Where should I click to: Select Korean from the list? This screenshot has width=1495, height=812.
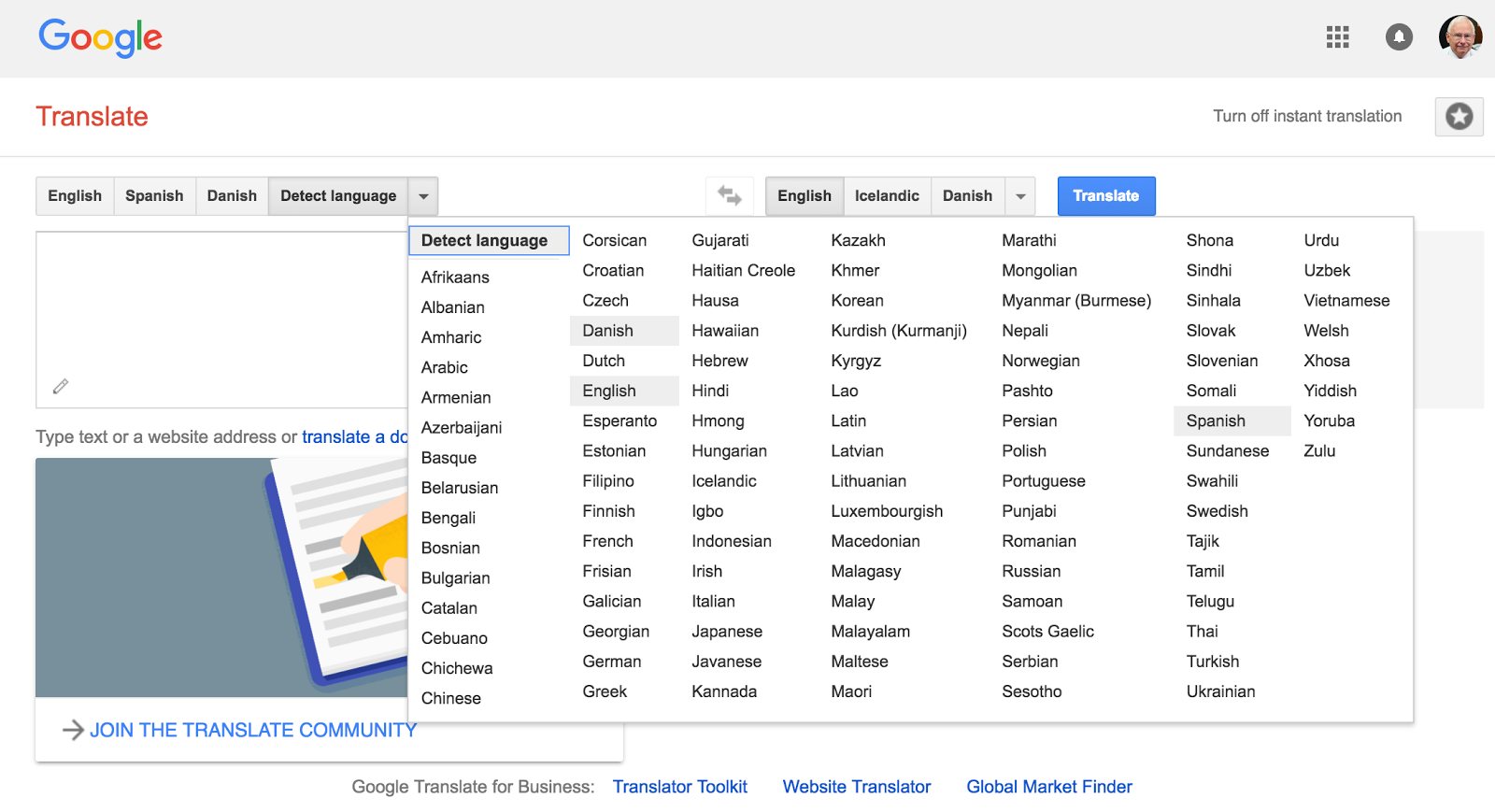[857, 301]
